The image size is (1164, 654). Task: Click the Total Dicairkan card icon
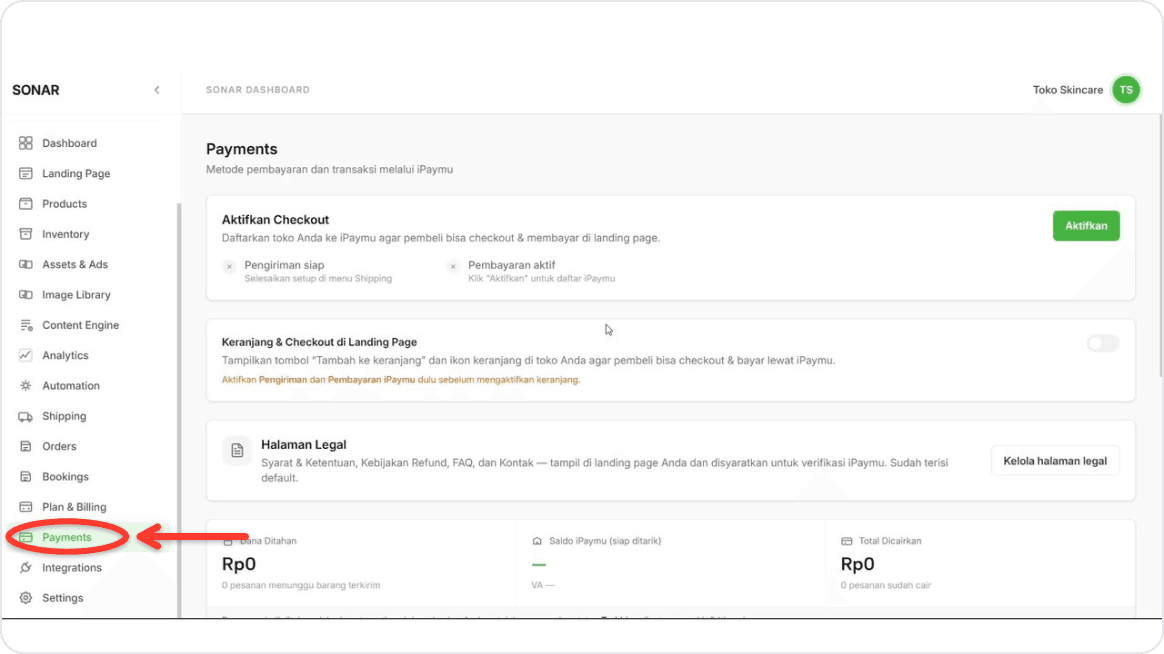click(x=846, y=541)
